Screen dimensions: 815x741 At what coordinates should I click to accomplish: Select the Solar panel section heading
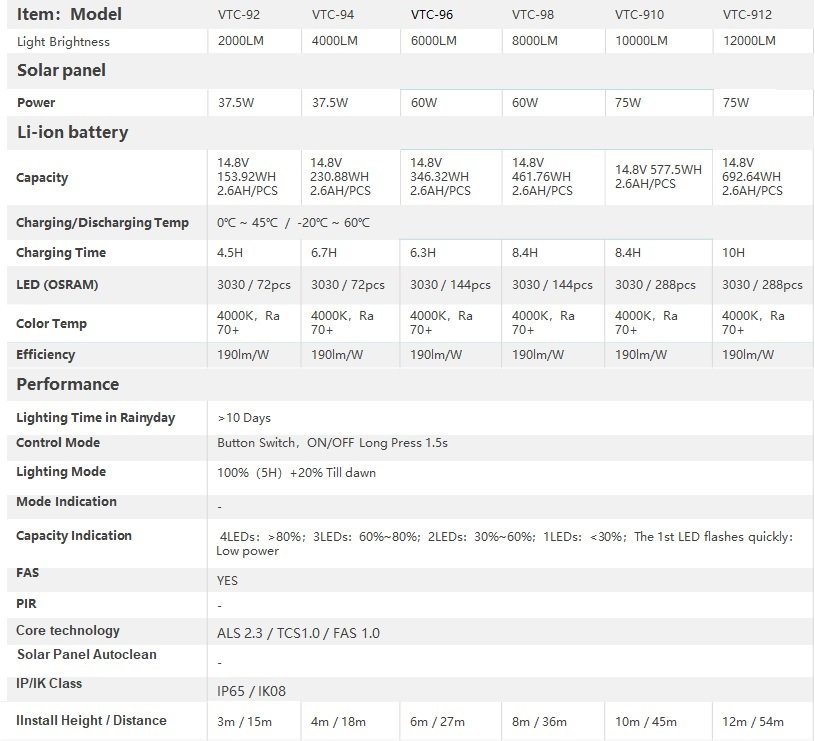pyautogui.click(x=62, y=71)
